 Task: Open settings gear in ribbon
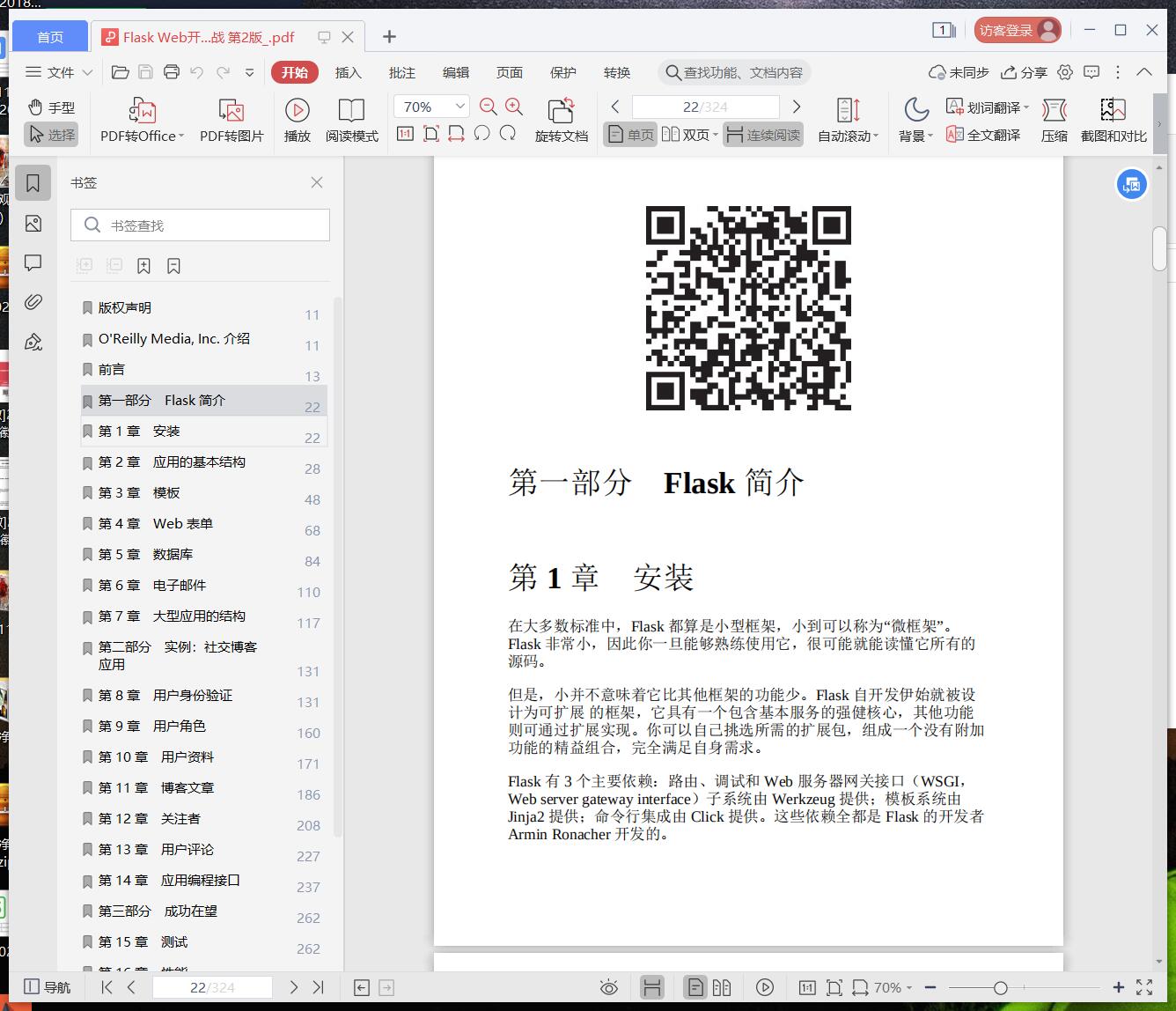pyautogui.click(x=1065, y=72)
